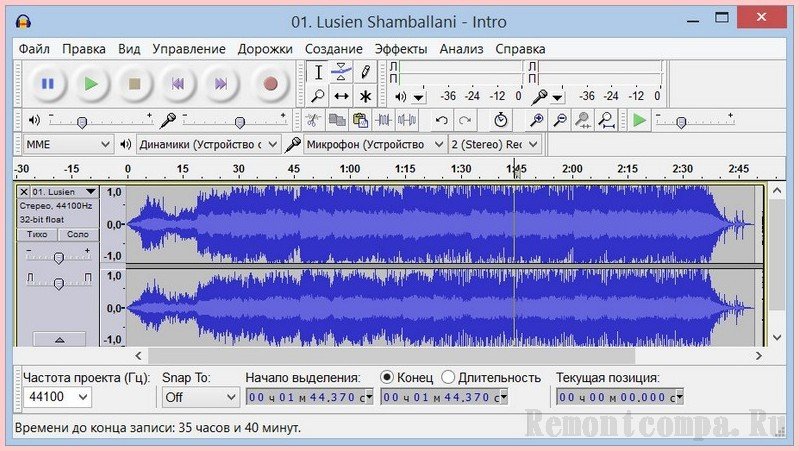Click the track pan slider knob
The image size is (799, 451).
[x=59, y=283]
